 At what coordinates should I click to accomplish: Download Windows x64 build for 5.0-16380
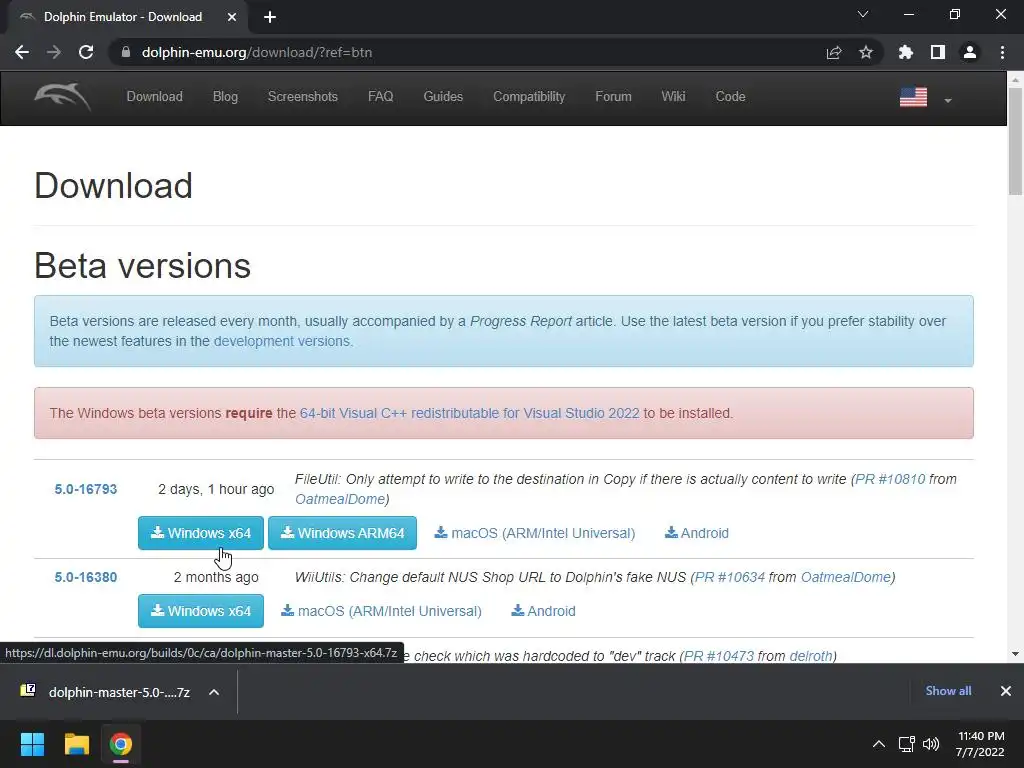200,611
